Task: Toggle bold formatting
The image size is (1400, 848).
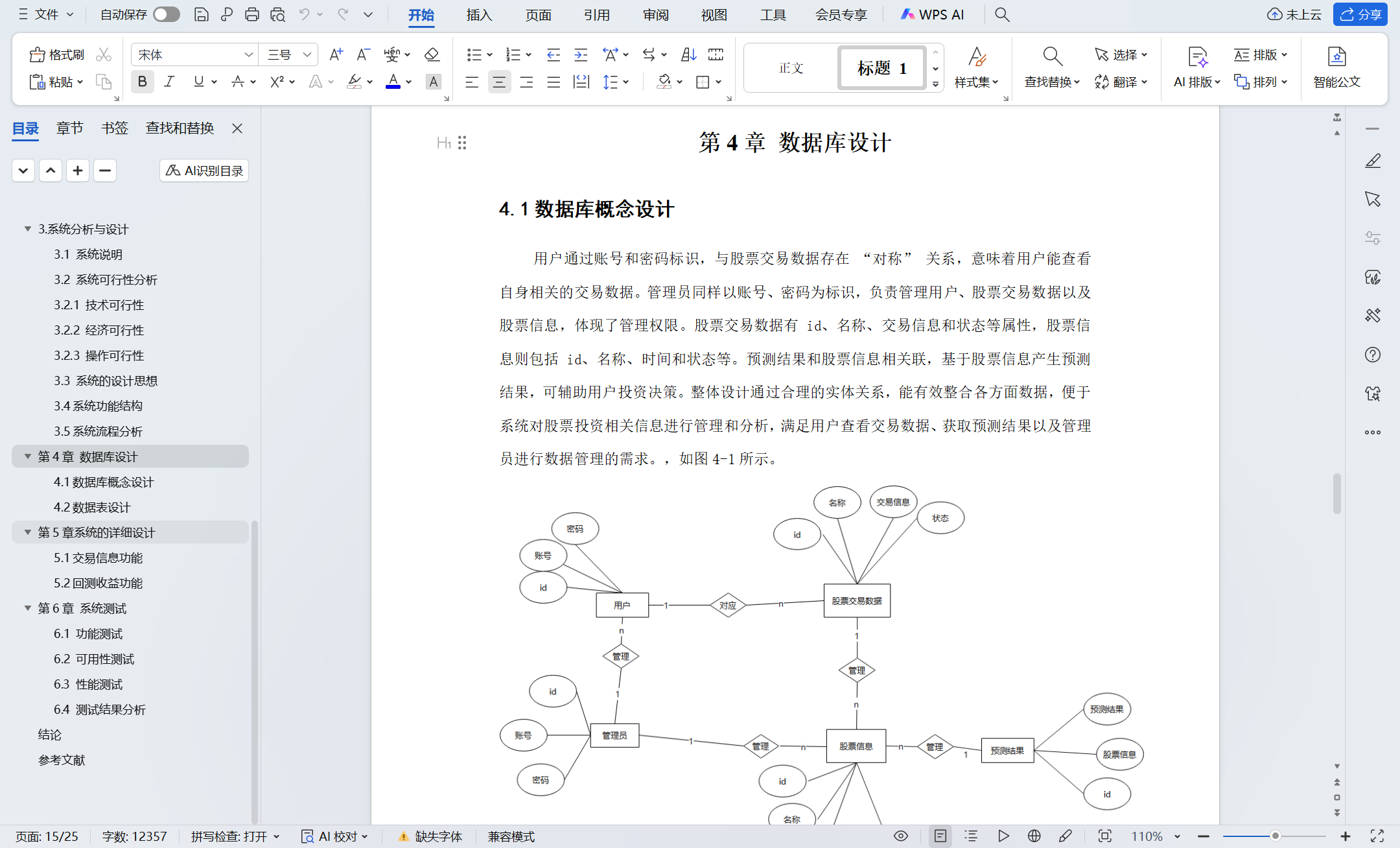Action: (x=142, y=82)
